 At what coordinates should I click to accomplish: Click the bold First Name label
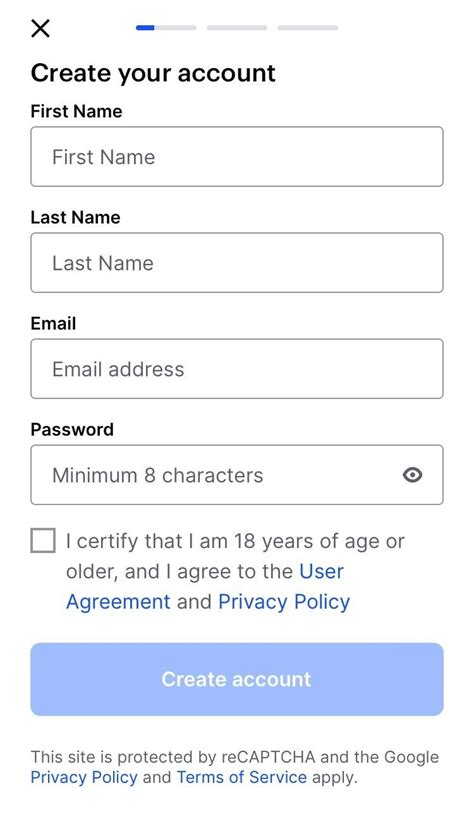coord(77,111)
